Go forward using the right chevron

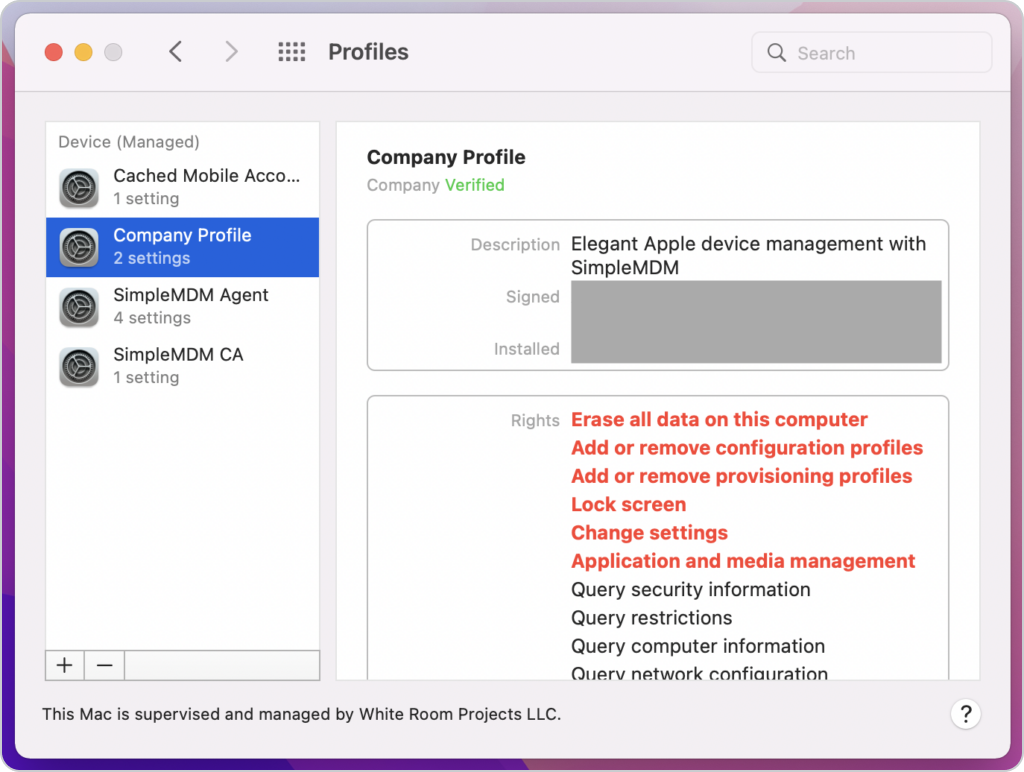(232, 52)
